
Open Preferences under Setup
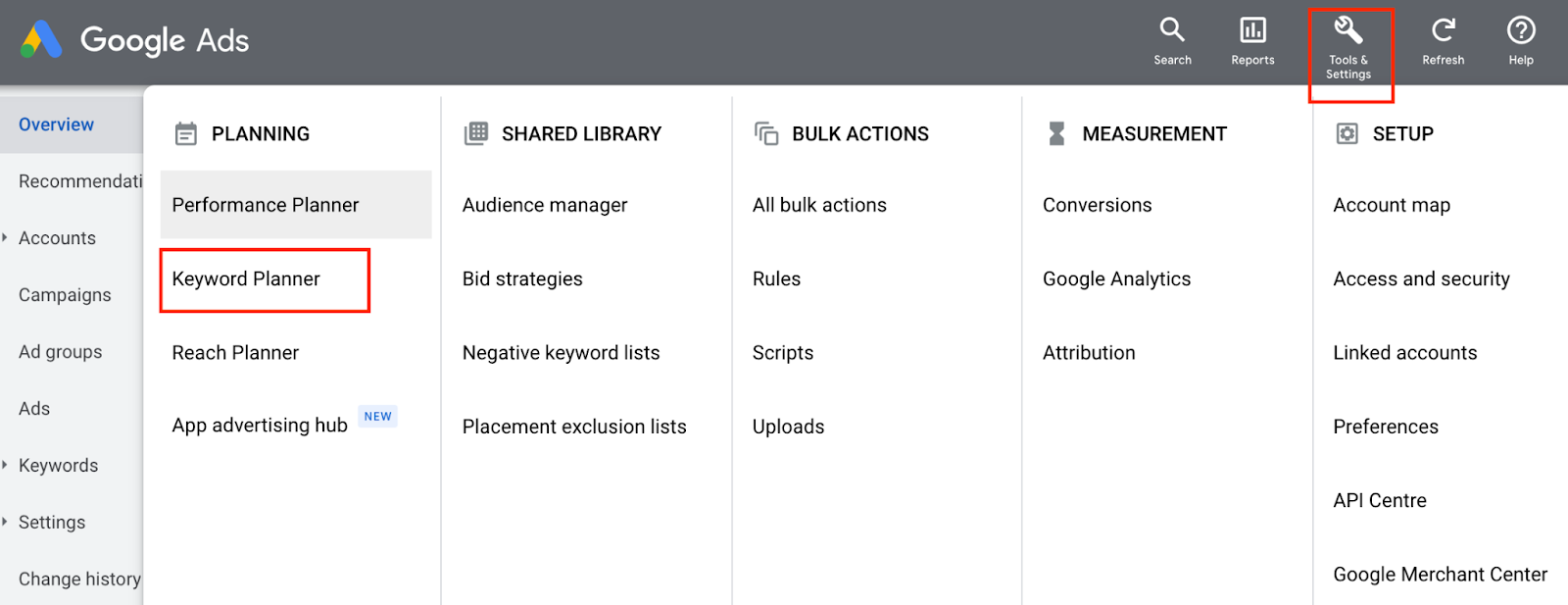point(1386,427)
